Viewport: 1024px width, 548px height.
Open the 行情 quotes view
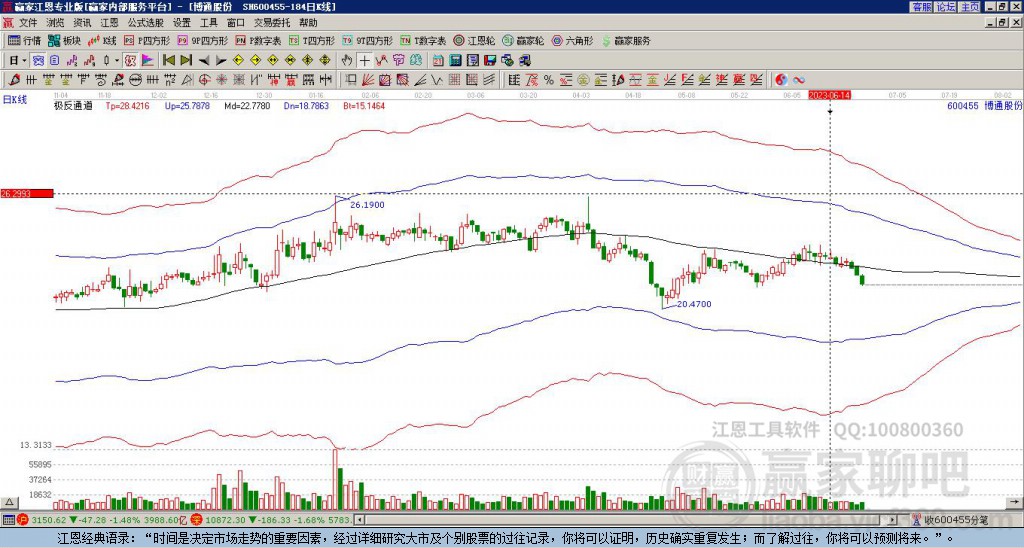[x=24, y=40]
